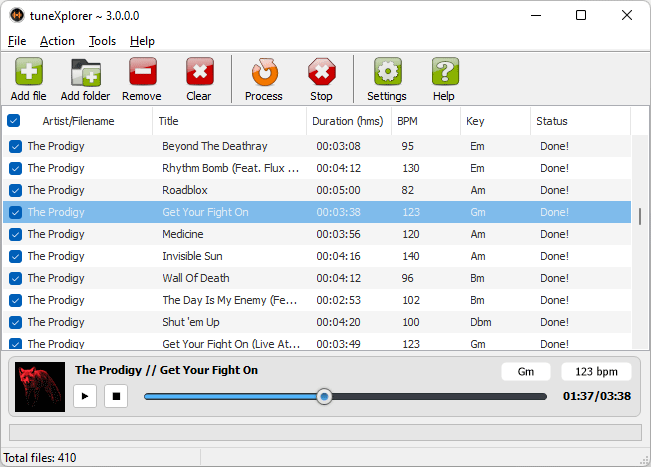Uncheck the Shut 'em Up row checkbox

click(15, 322)
